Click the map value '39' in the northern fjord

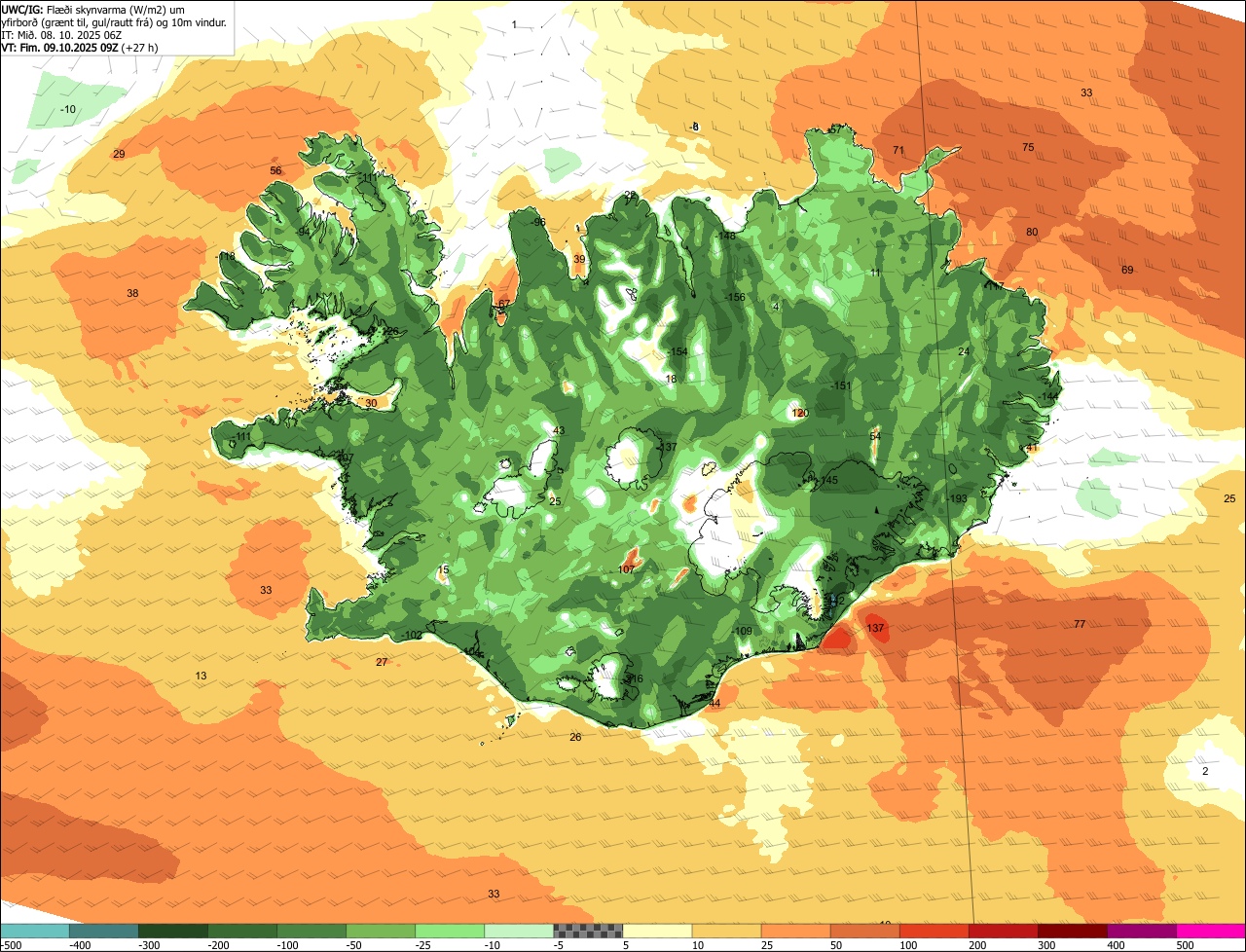pyautogui.click(x=579, y=259)
